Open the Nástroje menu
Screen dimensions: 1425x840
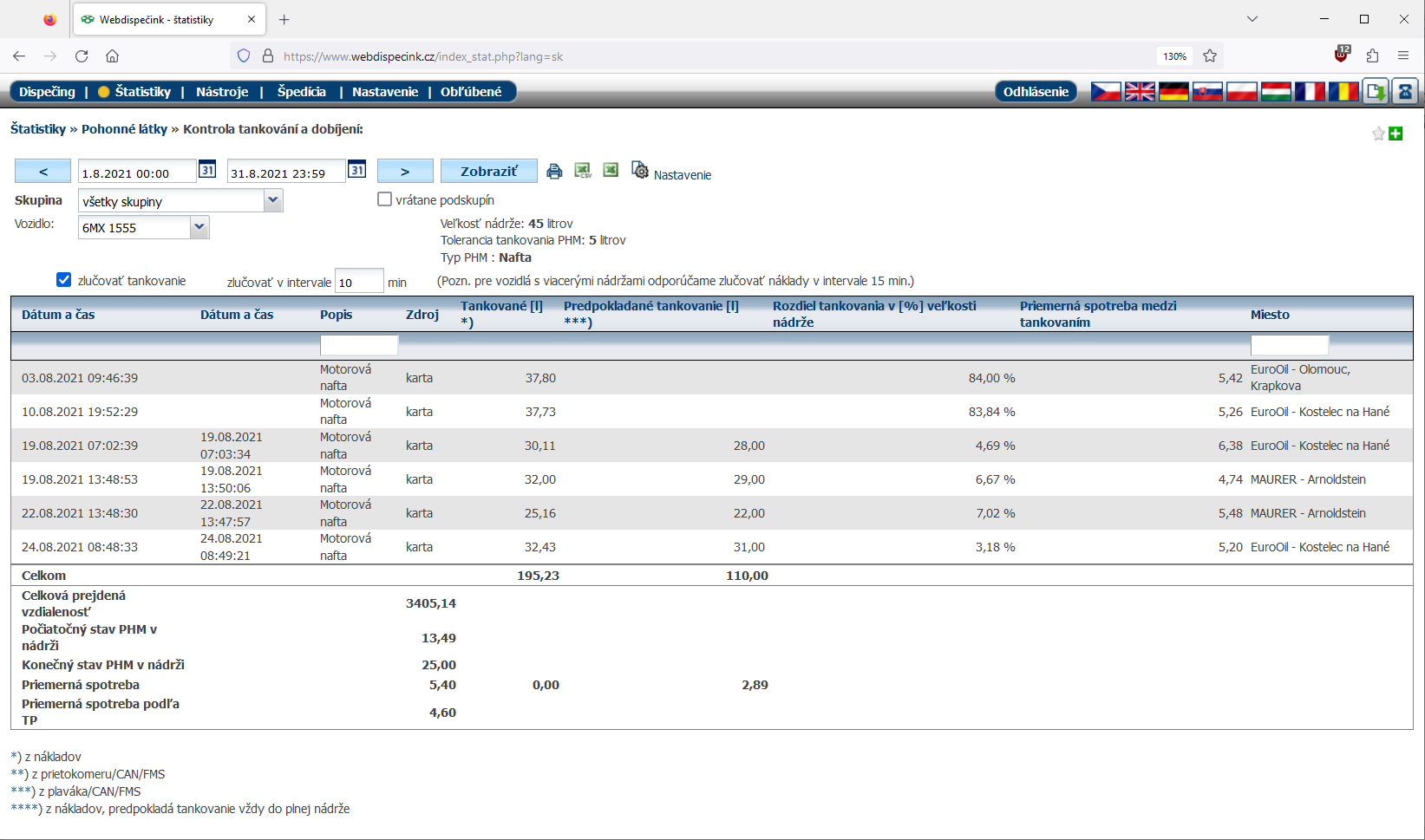[x=222, y=92]
